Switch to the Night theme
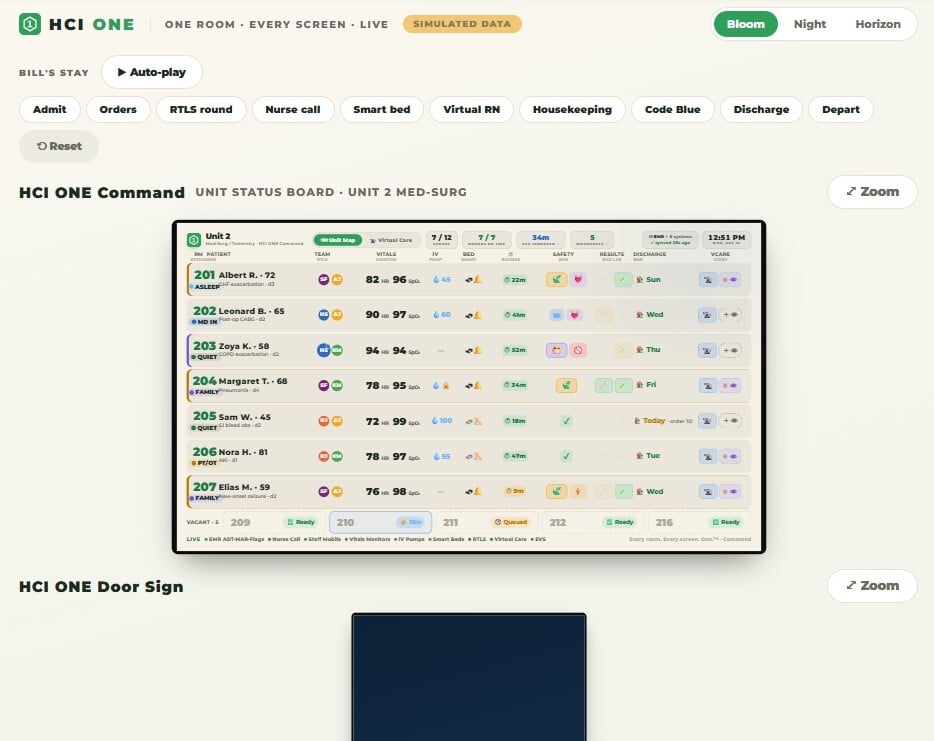 point(810,24)
